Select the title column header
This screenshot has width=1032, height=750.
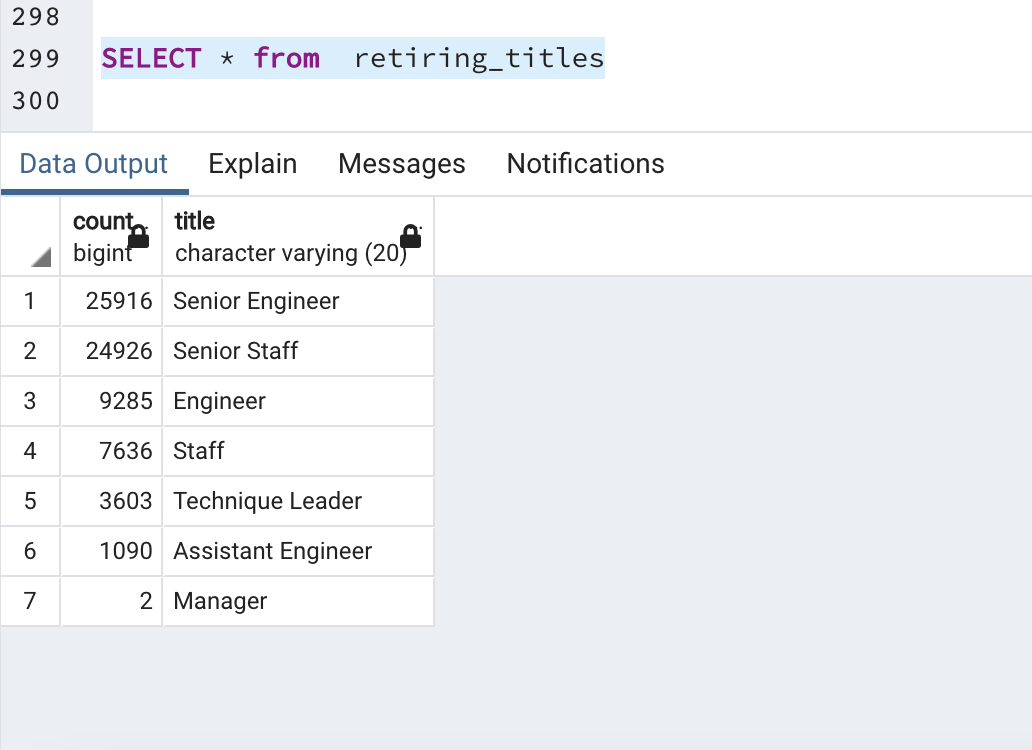tap(298, 237)
